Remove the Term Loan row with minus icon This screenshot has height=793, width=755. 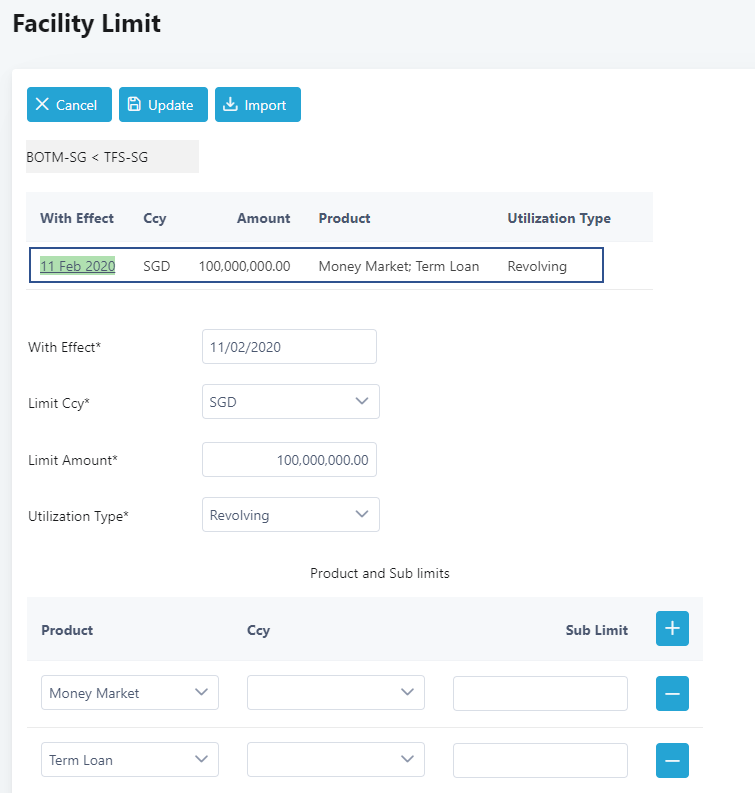(x=672, y=760)
